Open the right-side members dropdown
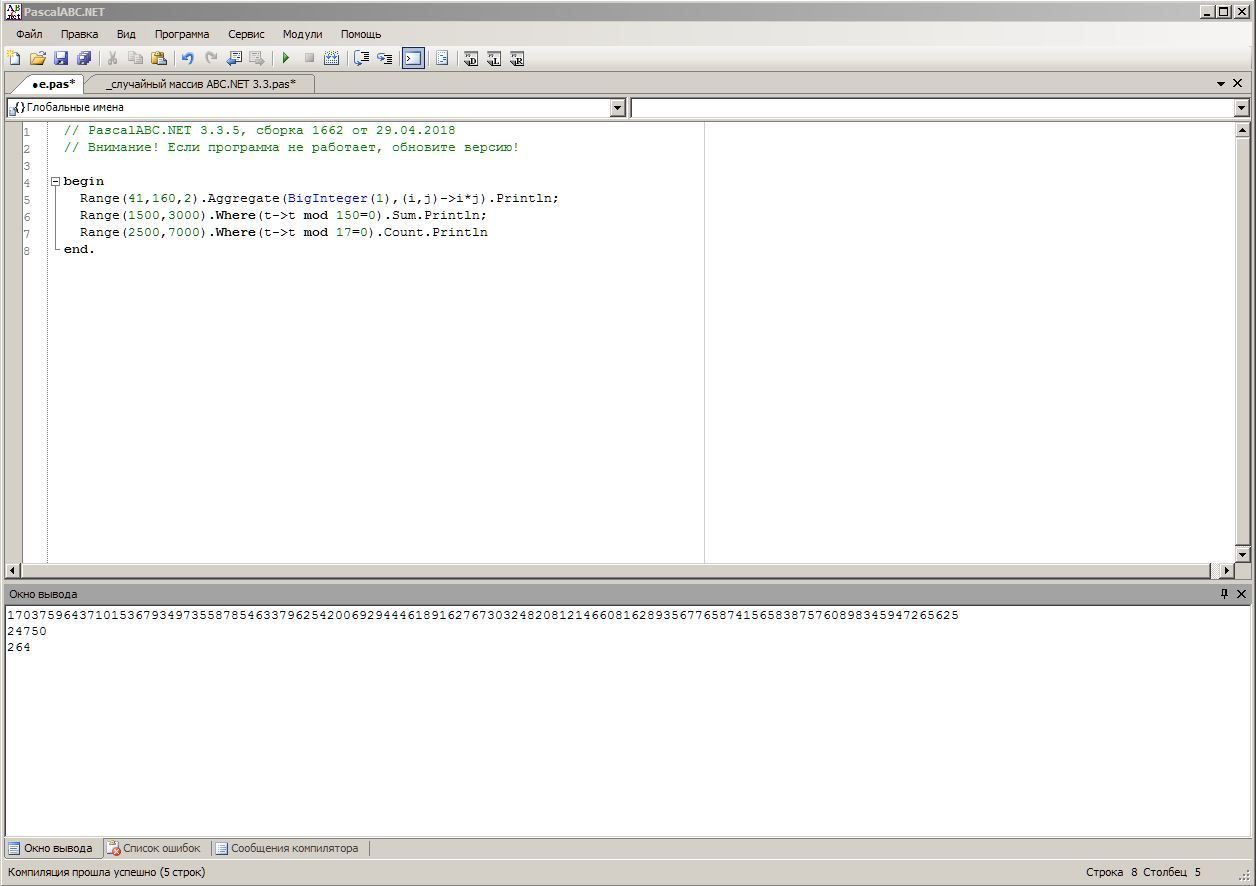 click(1241, 108)
